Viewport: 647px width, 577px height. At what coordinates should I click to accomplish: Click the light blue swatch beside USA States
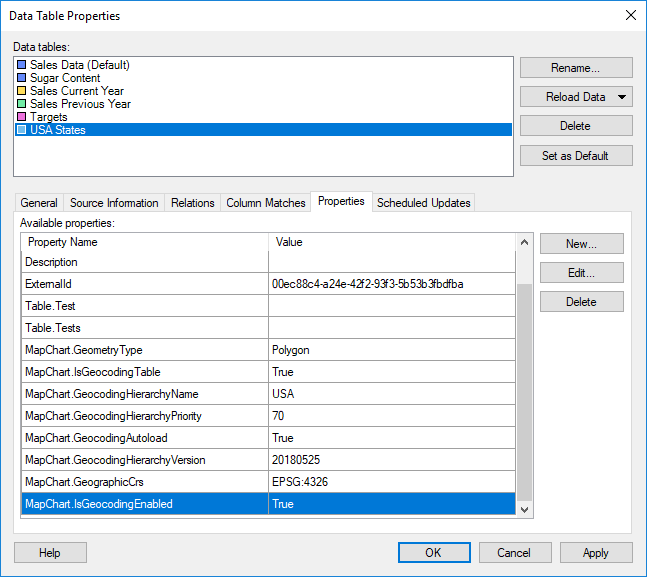pyautogui.click(x=21, y=130)
